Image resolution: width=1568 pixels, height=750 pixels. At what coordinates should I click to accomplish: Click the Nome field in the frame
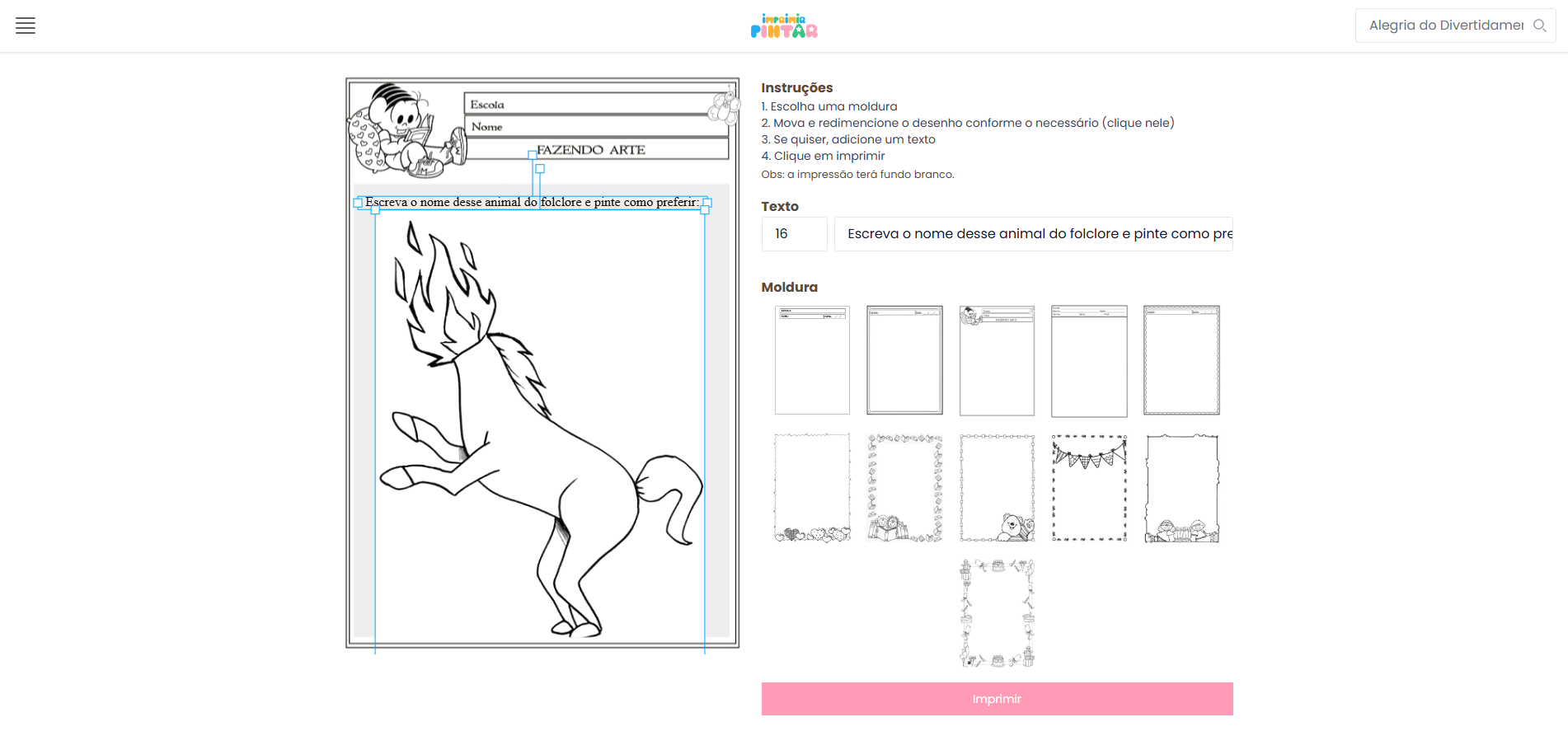tap(595, 126)
